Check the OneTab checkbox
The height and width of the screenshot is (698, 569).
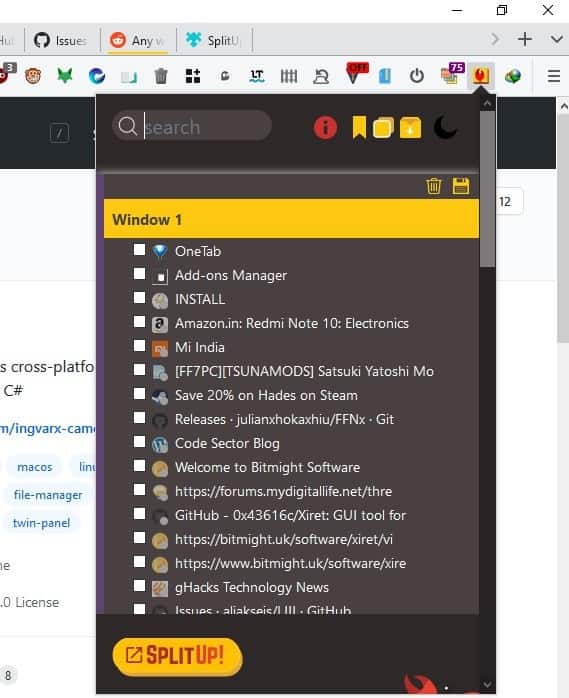(139, 249)
